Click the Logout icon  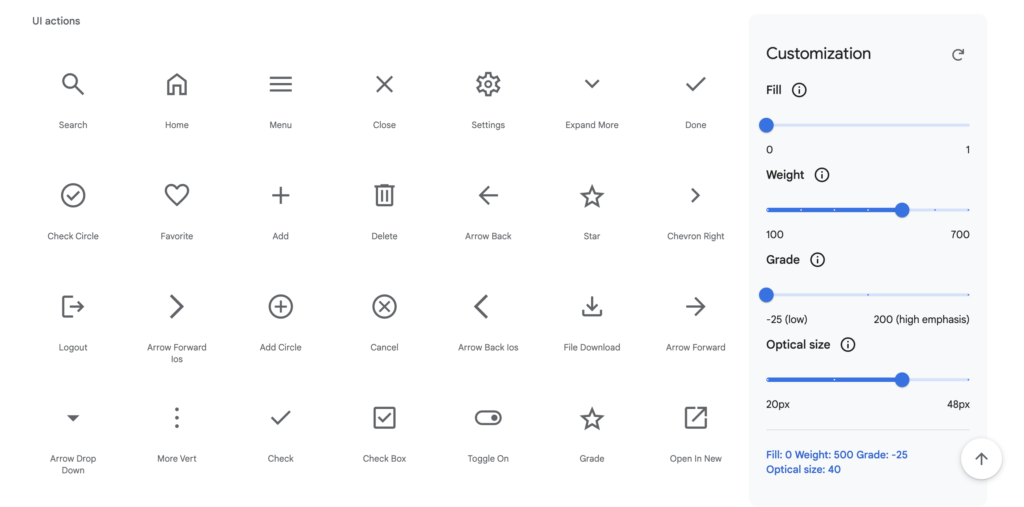click(x=73, y=307)
